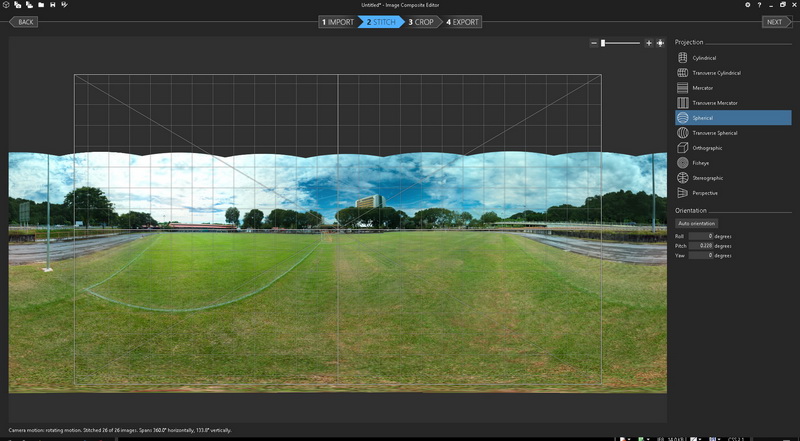
Task: Open the help question mark icon
Action: (x=759, y=5)
